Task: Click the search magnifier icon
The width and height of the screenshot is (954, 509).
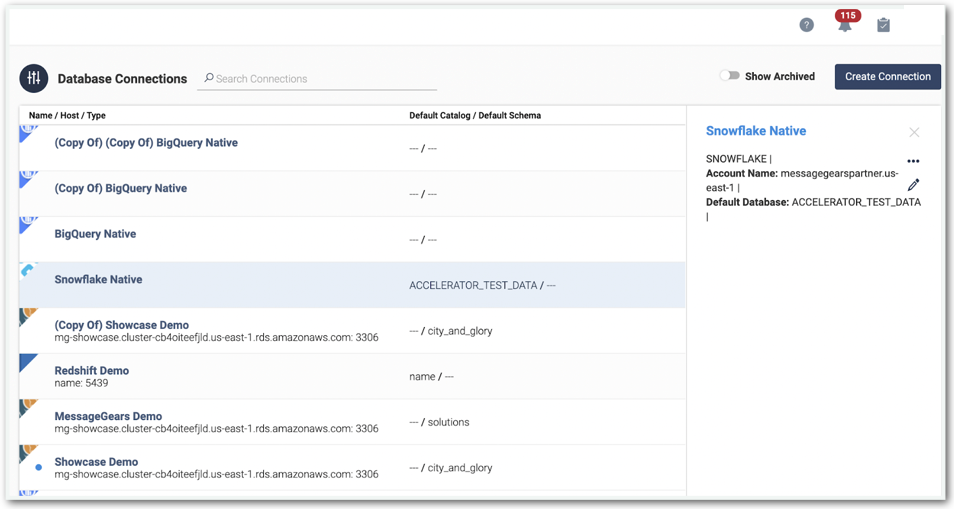Action: [209, 78]
